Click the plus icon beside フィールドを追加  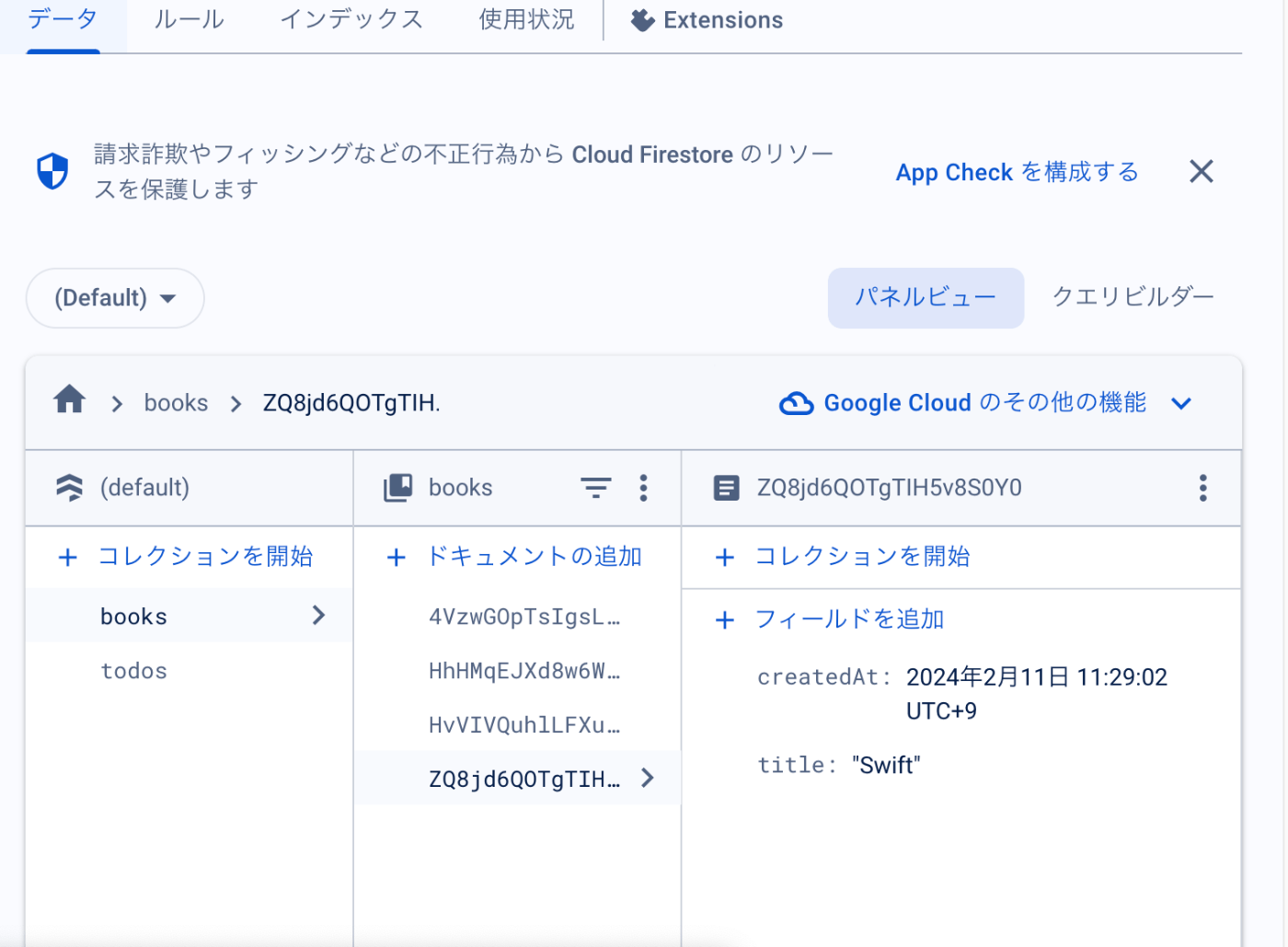[725, 620]
